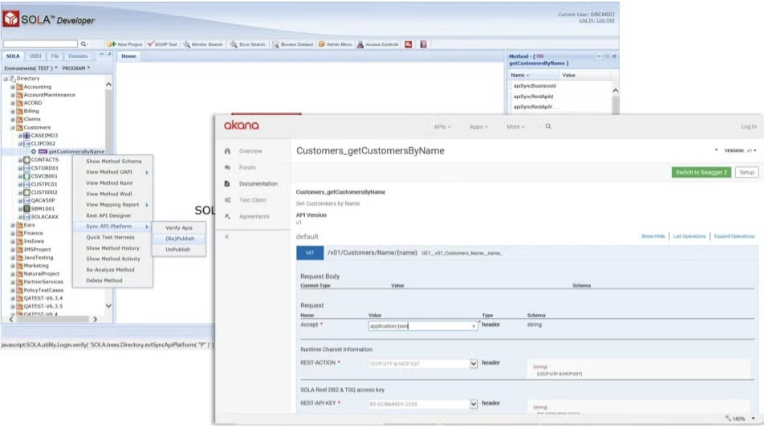
Task: Collapse the Akana sidebar with the chevron
Action: (x=227, y=237)
